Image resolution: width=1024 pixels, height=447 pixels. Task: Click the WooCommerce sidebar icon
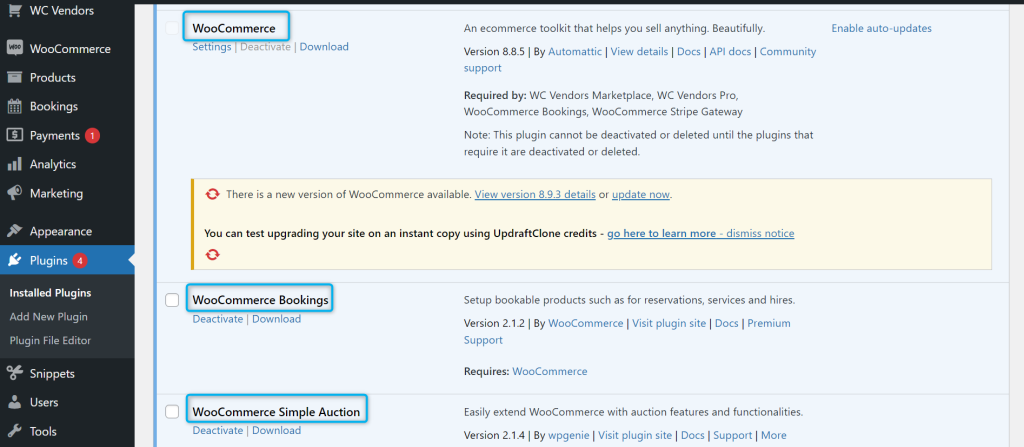(15, 48)
